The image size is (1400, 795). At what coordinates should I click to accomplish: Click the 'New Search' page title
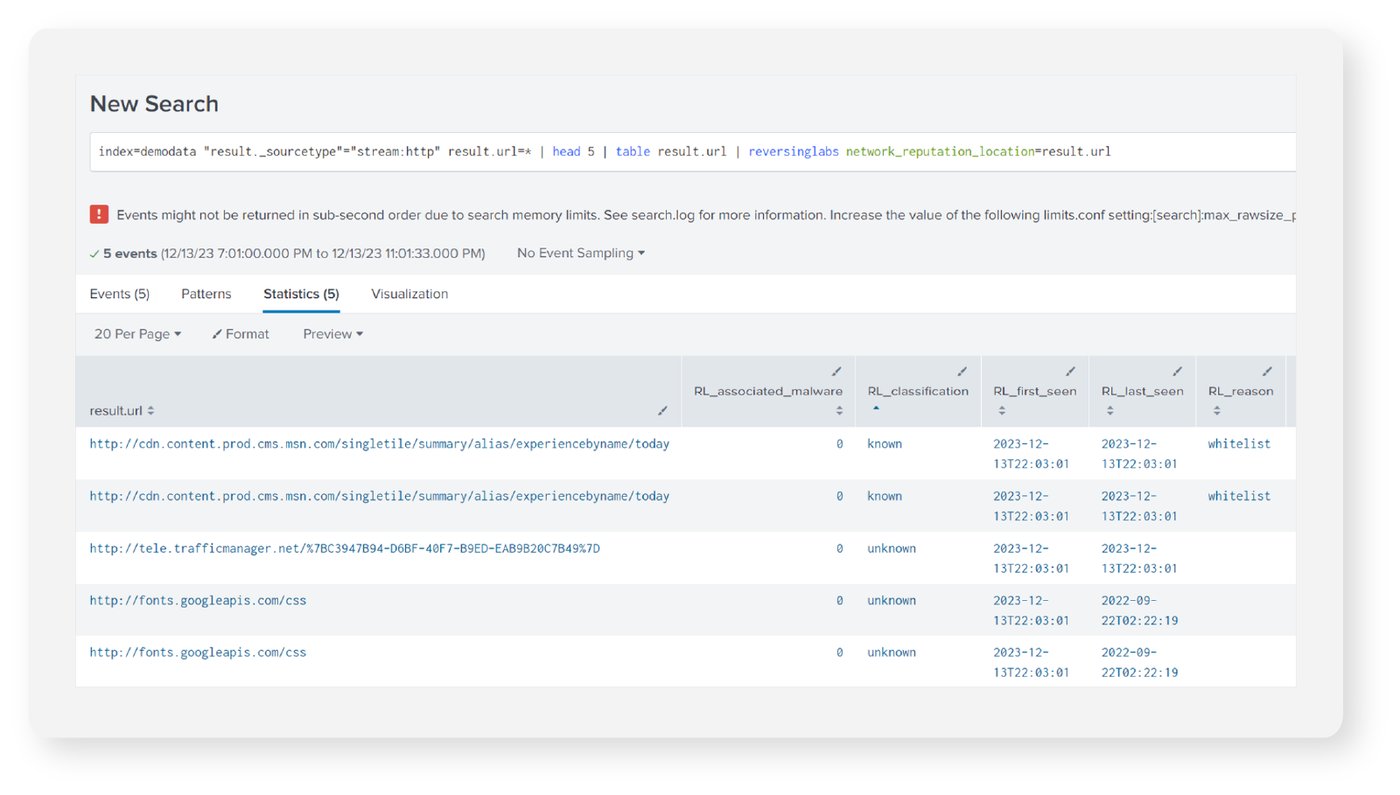(x=154, y=104)
